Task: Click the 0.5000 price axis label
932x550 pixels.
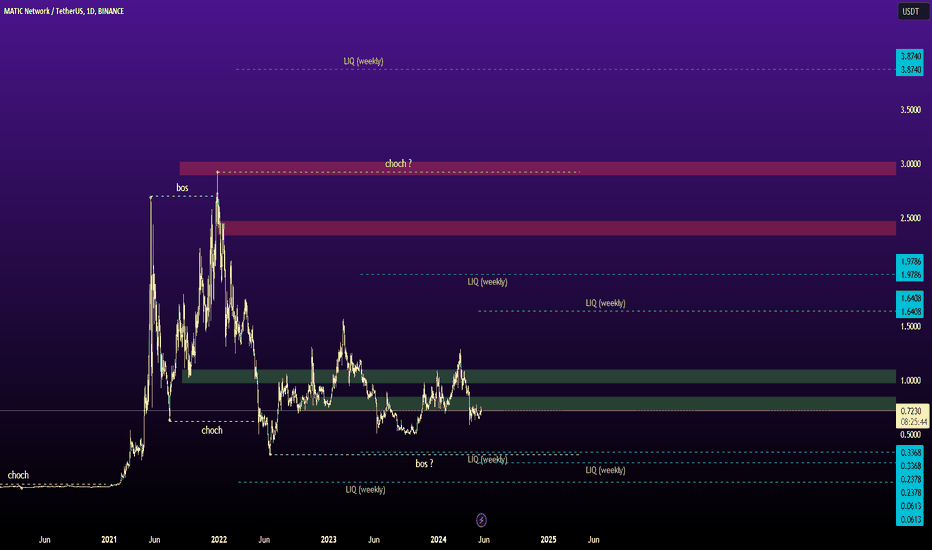Action: click(910, 435)
